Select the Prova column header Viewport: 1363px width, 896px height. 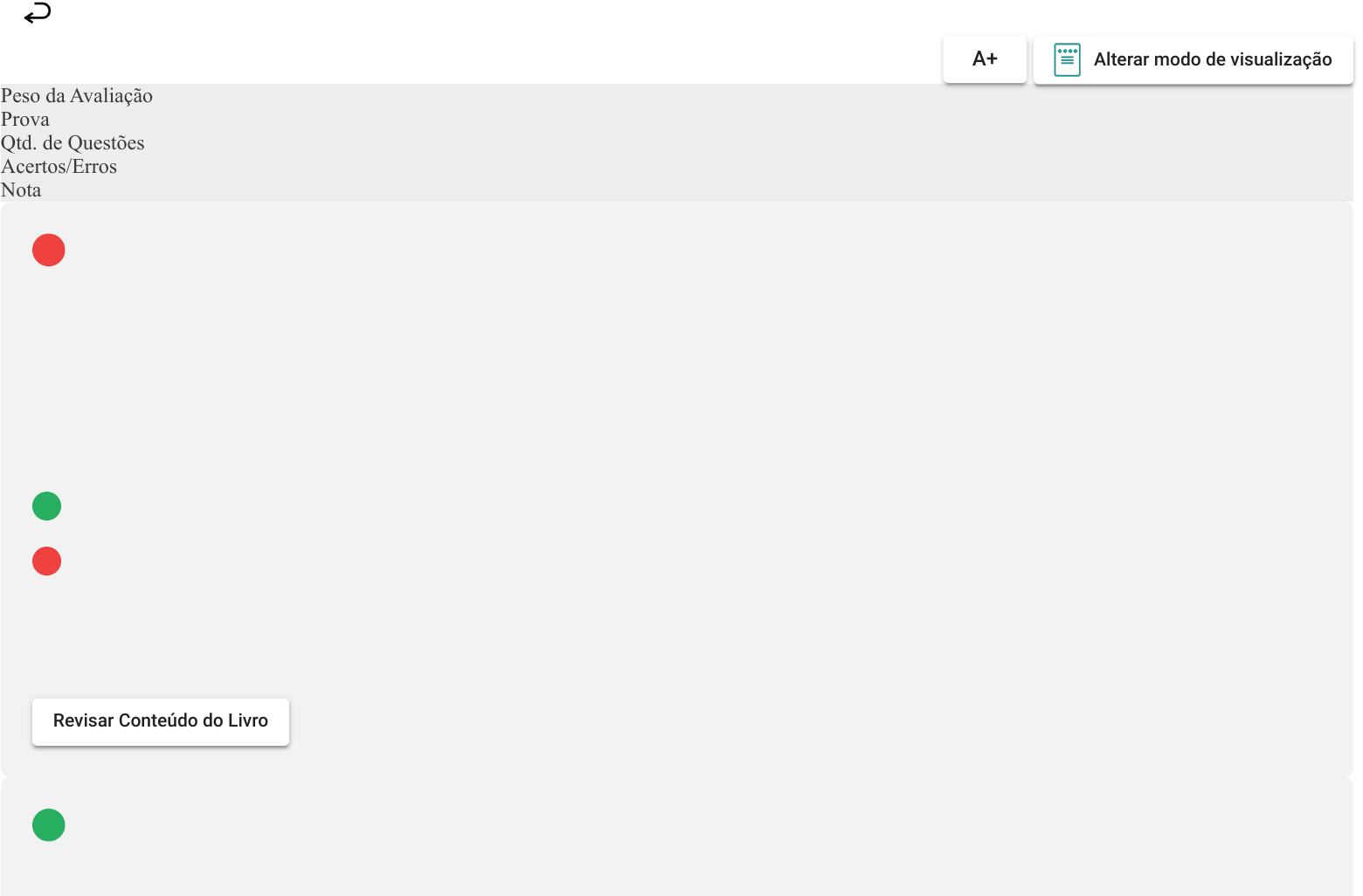tap(25, 120)
